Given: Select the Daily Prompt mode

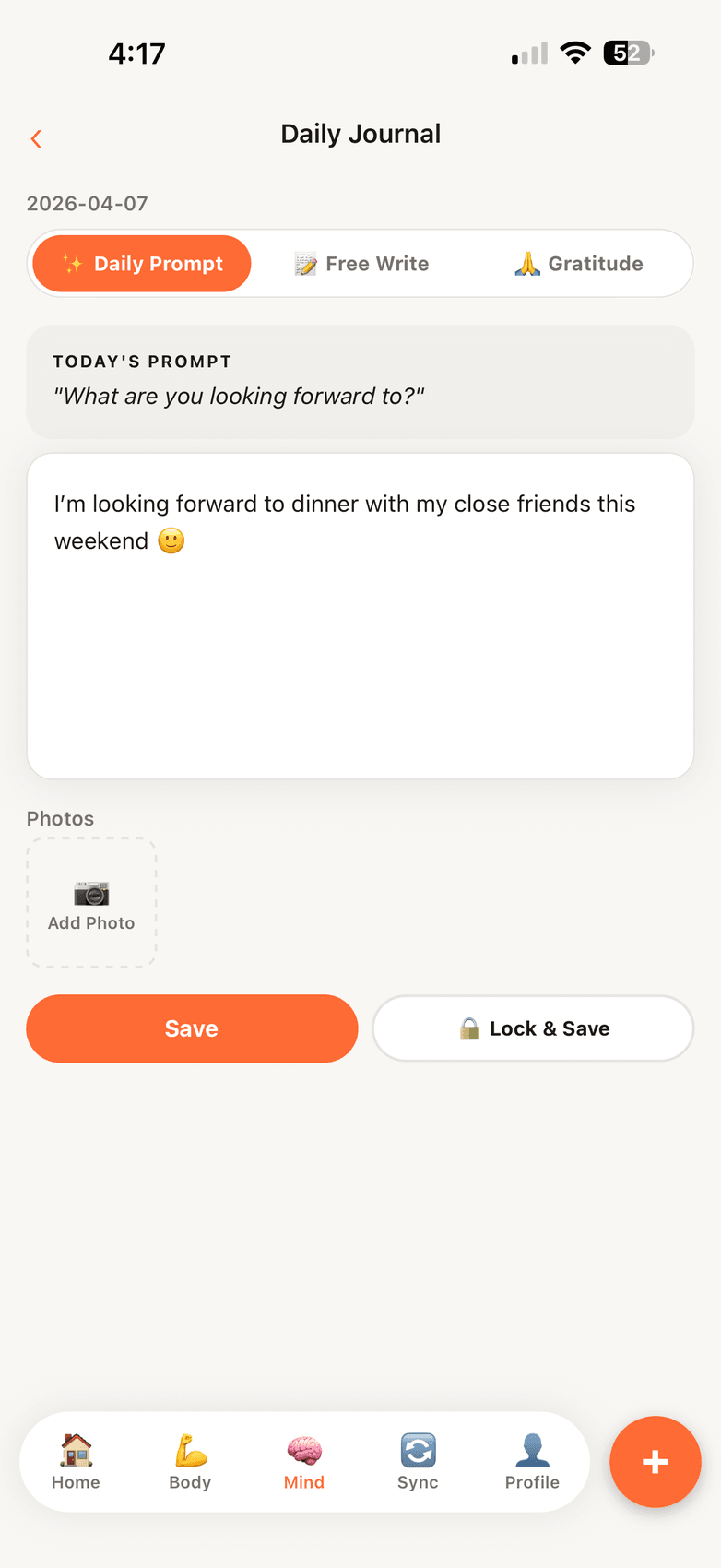Looking at the screenshot, I should pyautogui.click(x=142, y=264).
